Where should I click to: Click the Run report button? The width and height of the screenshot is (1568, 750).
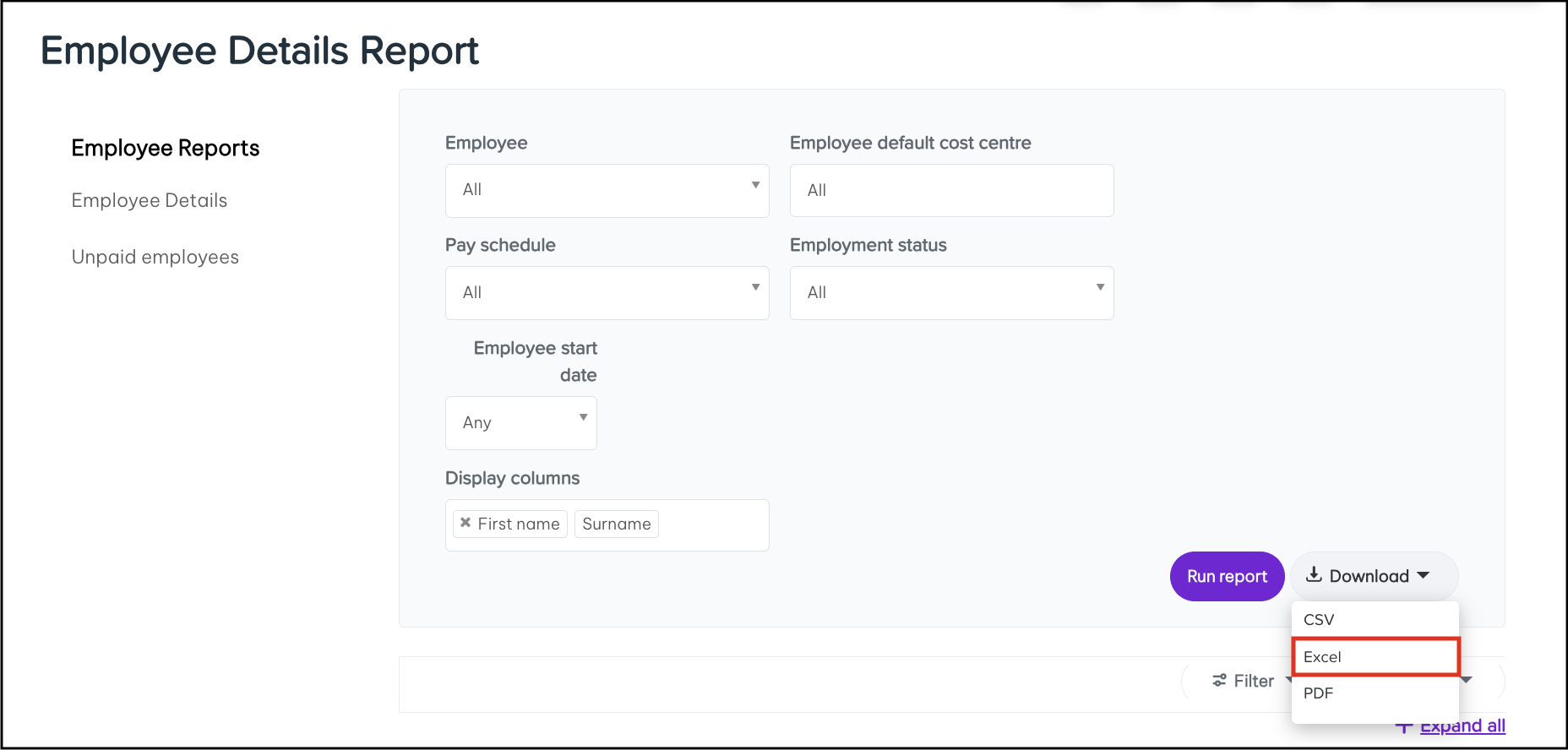1227,576
